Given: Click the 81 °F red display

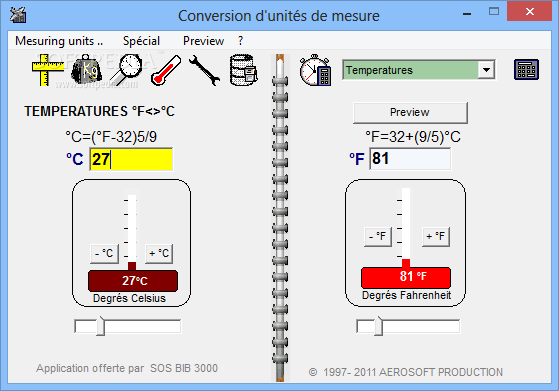Looking at the screenshot, I should point(406,277).
